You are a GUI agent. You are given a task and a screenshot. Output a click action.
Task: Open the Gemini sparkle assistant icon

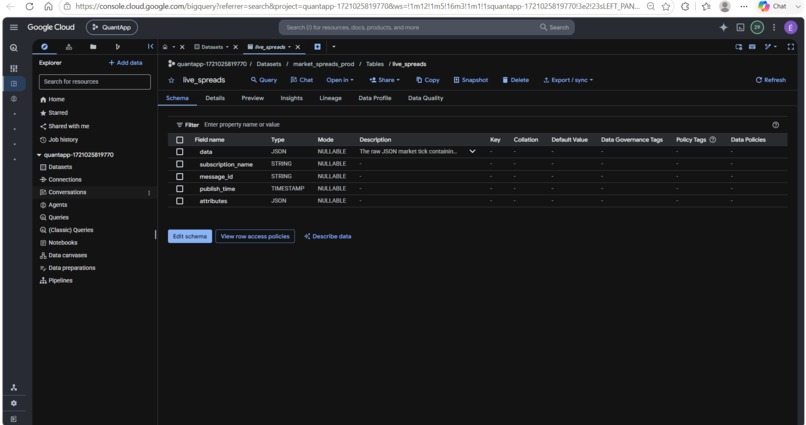pos(723,27)
